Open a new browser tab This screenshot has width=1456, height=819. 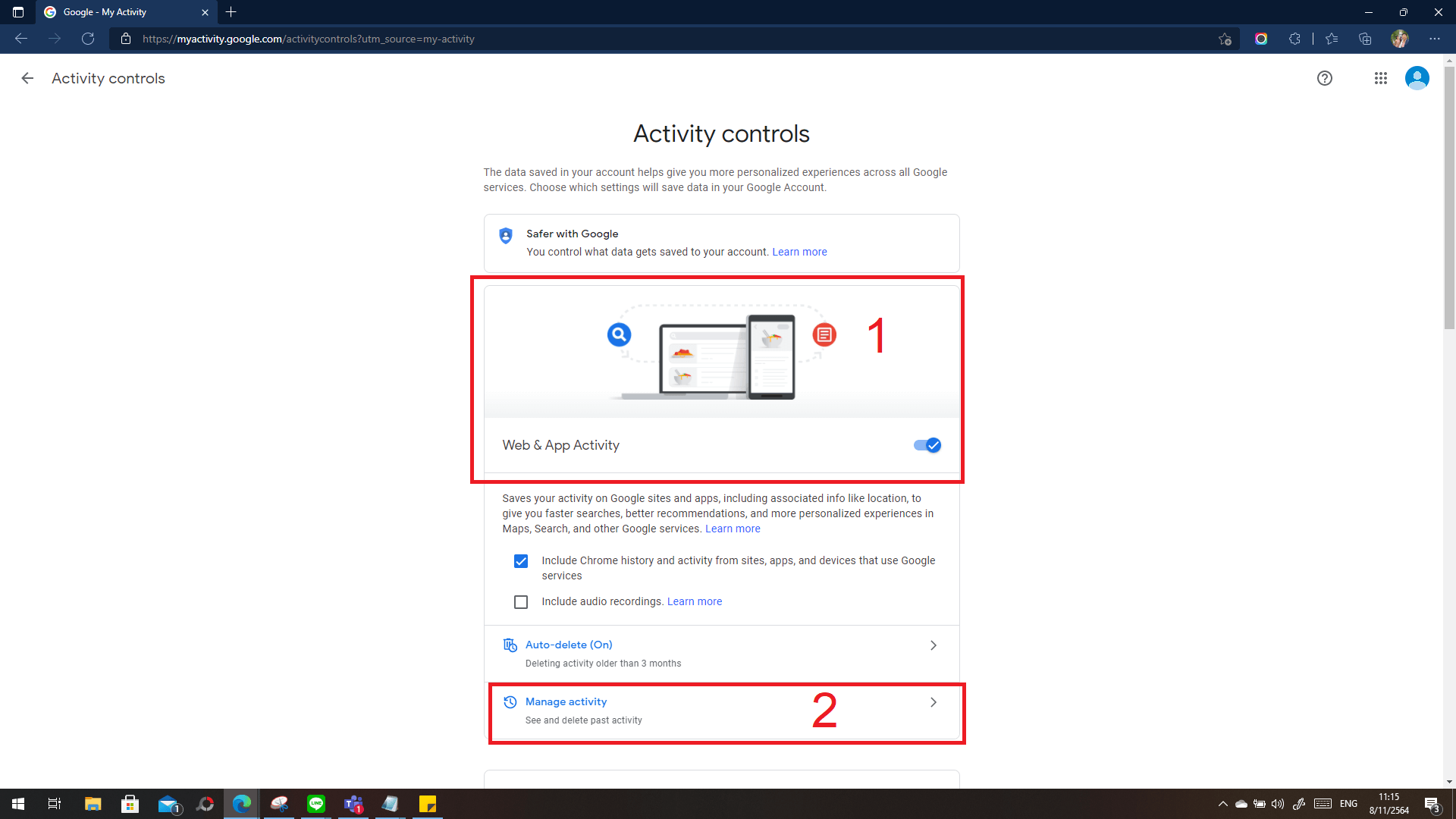[x=231, y=12]
